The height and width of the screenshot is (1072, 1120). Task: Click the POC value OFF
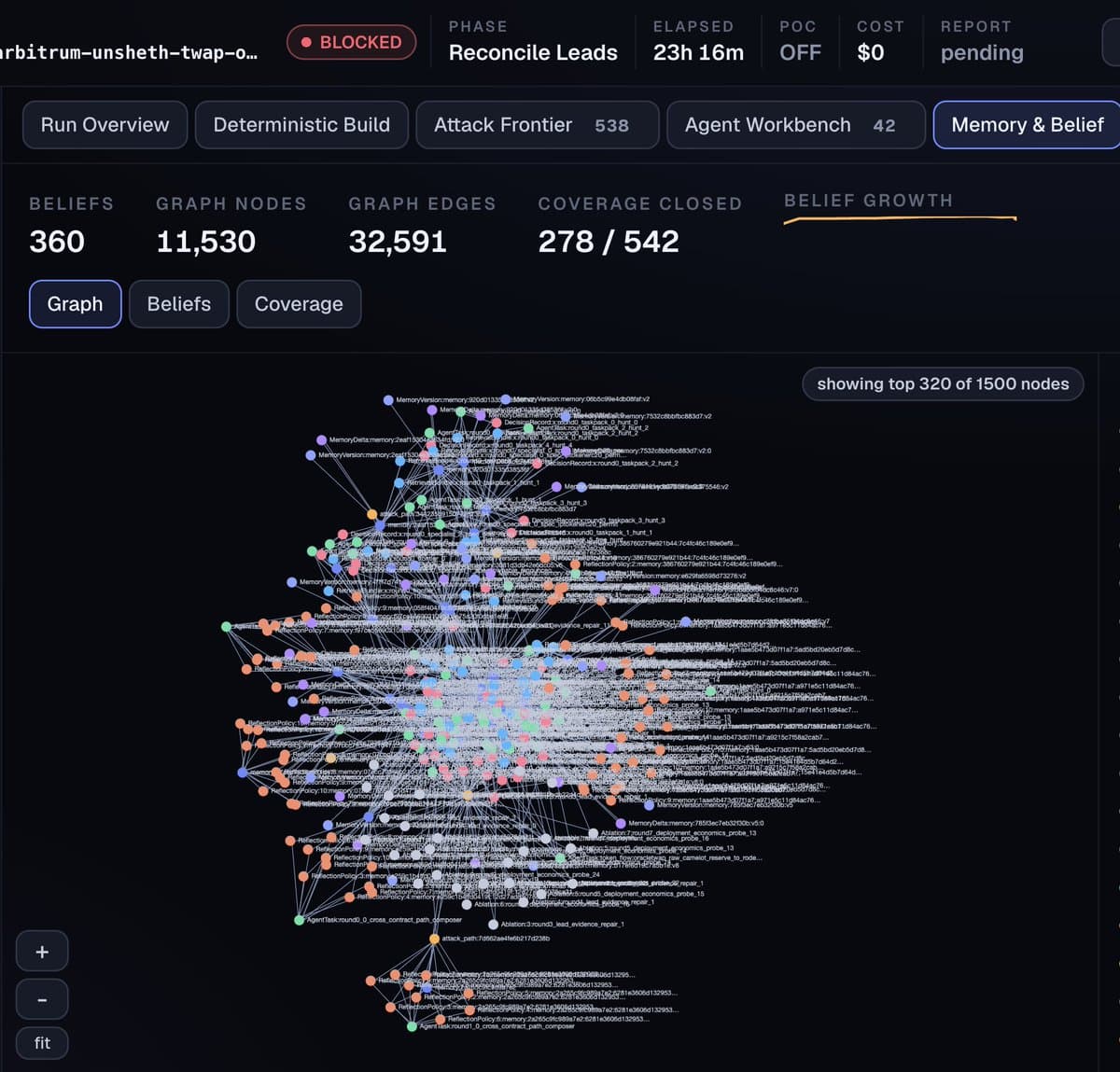coord(801,52)
